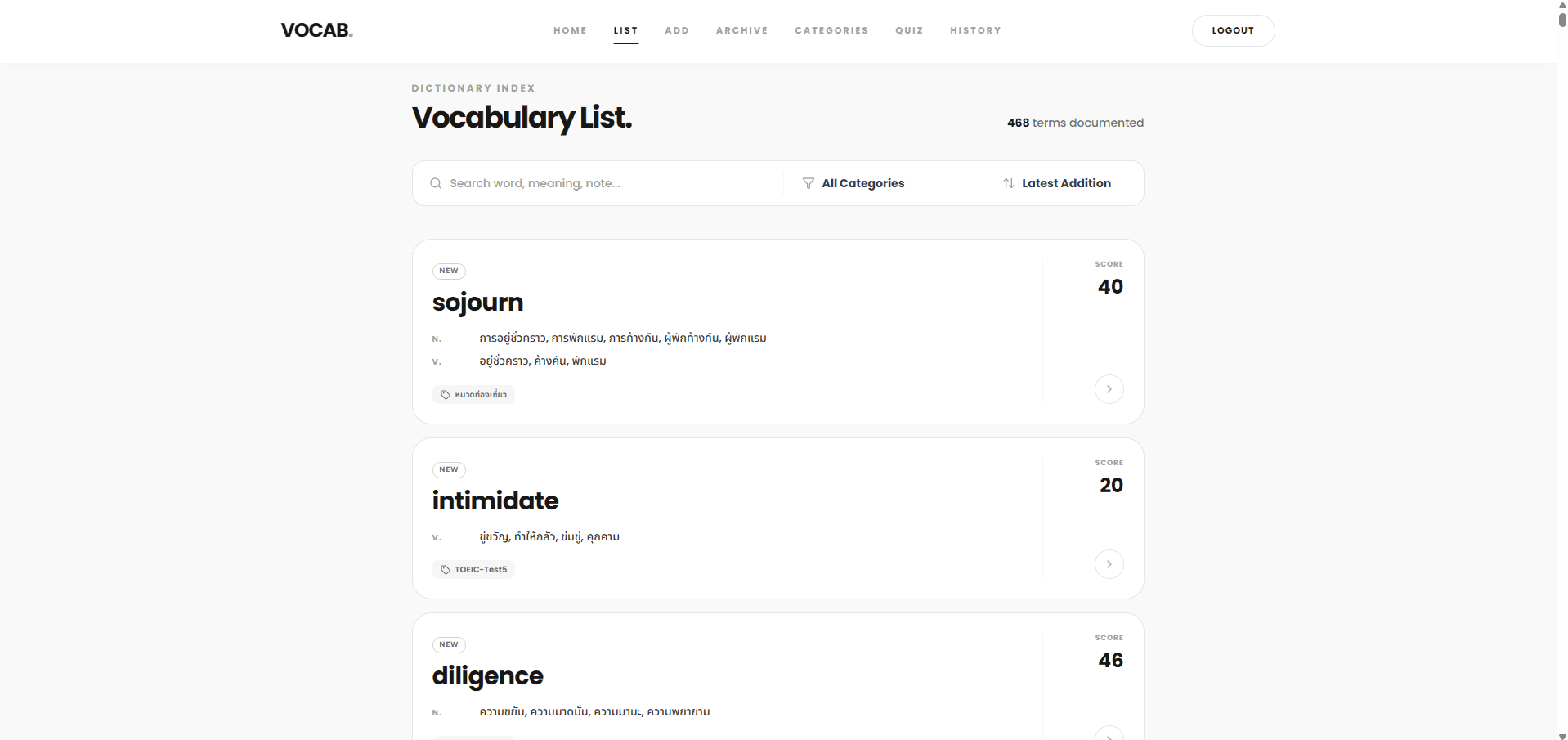Open the Quiz tab
Viewport: 1568px width, 740px height.
click(x=909, y=30)
